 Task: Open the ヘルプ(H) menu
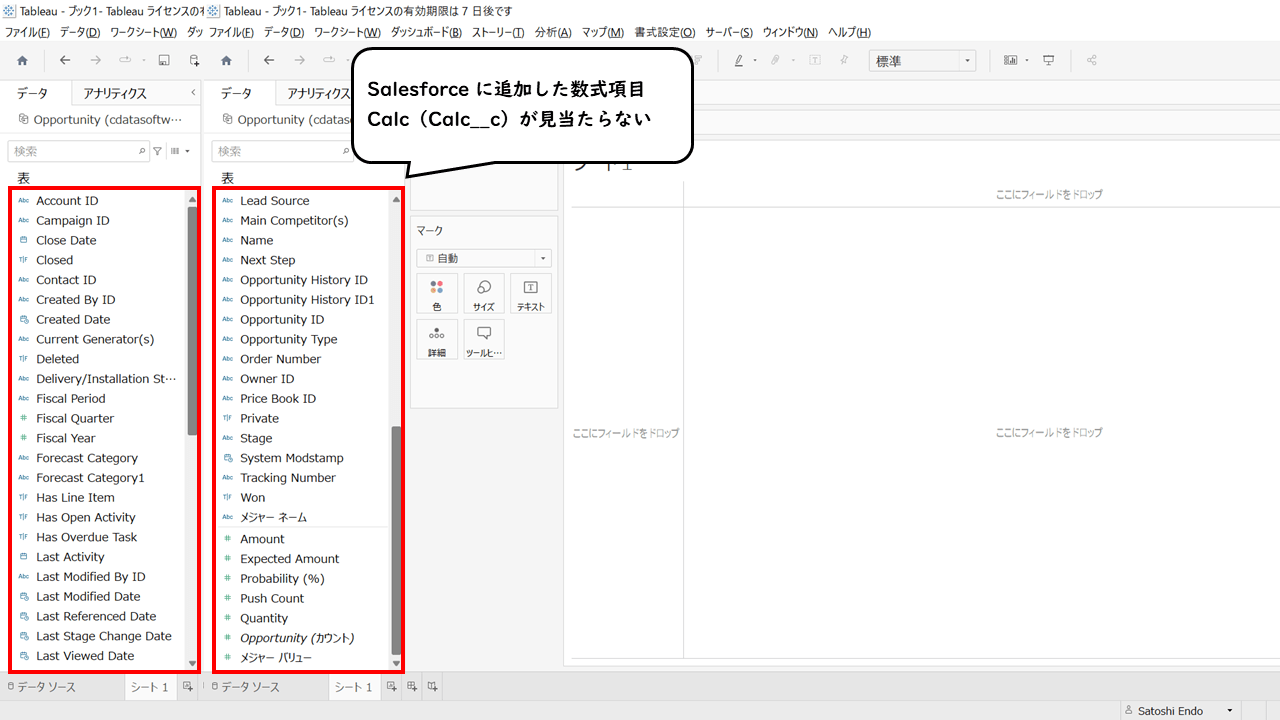click(x=850, y=33)
